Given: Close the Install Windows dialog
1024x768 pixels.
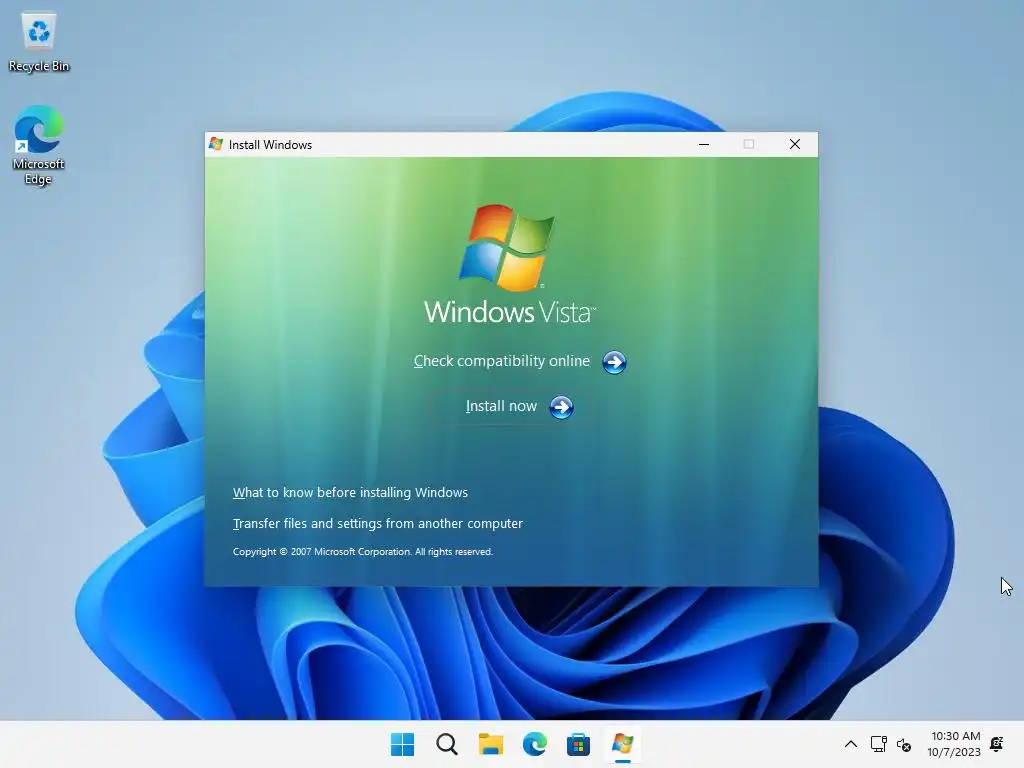Looking at the screenshot, I should pos(795,144).
